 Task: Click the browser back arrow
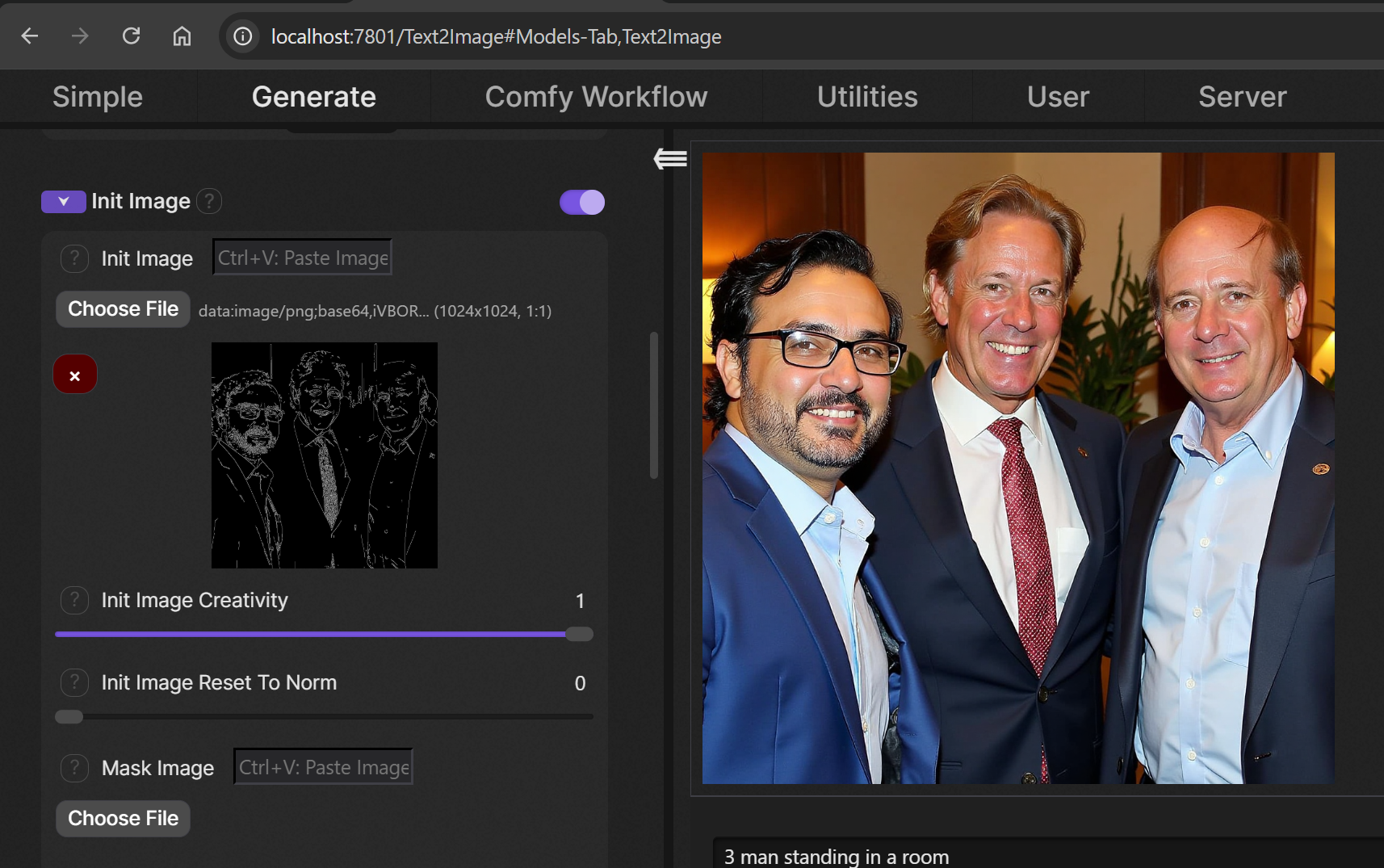coord(30,36)
